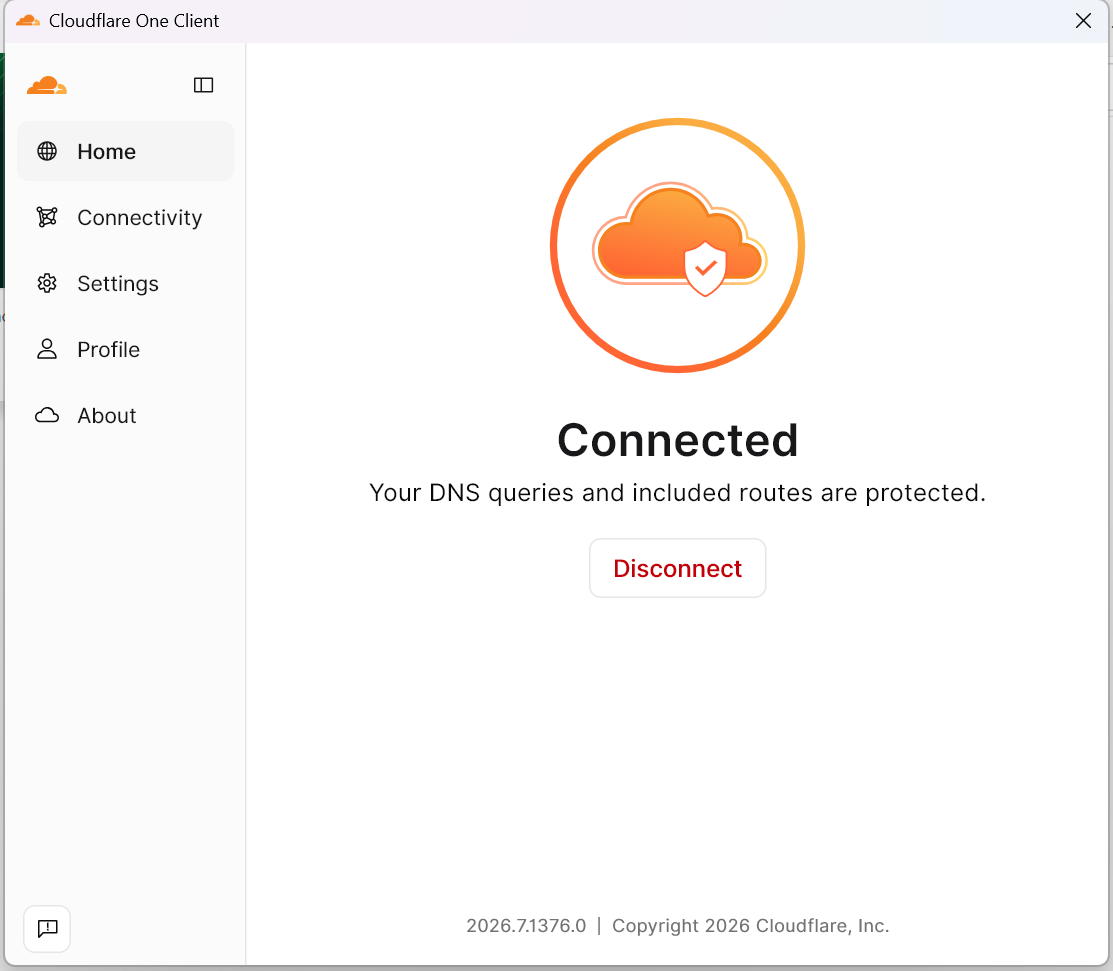This screenshot has height=971, width=1113.
Task: Click the Connected status heading
Action: (678, 440)
